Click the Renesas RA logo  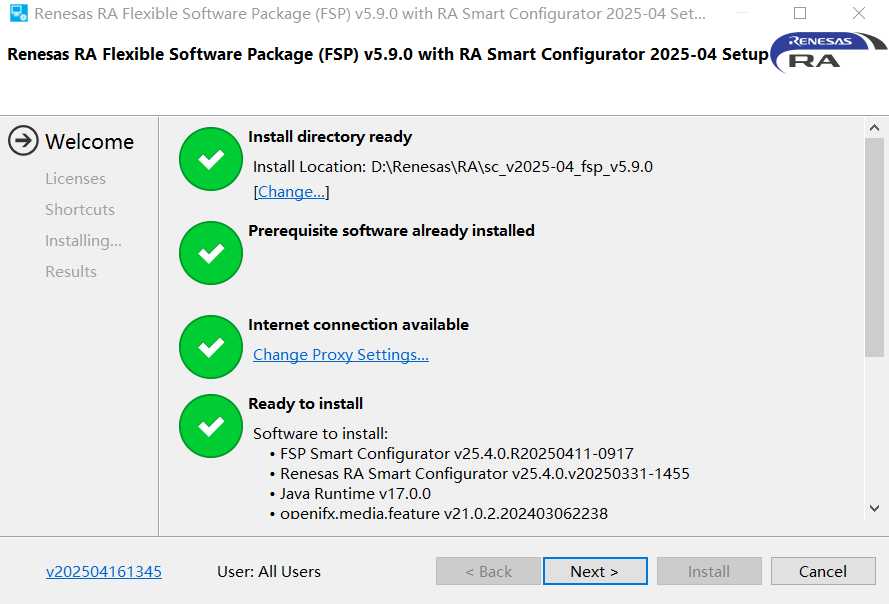(828, 52)
